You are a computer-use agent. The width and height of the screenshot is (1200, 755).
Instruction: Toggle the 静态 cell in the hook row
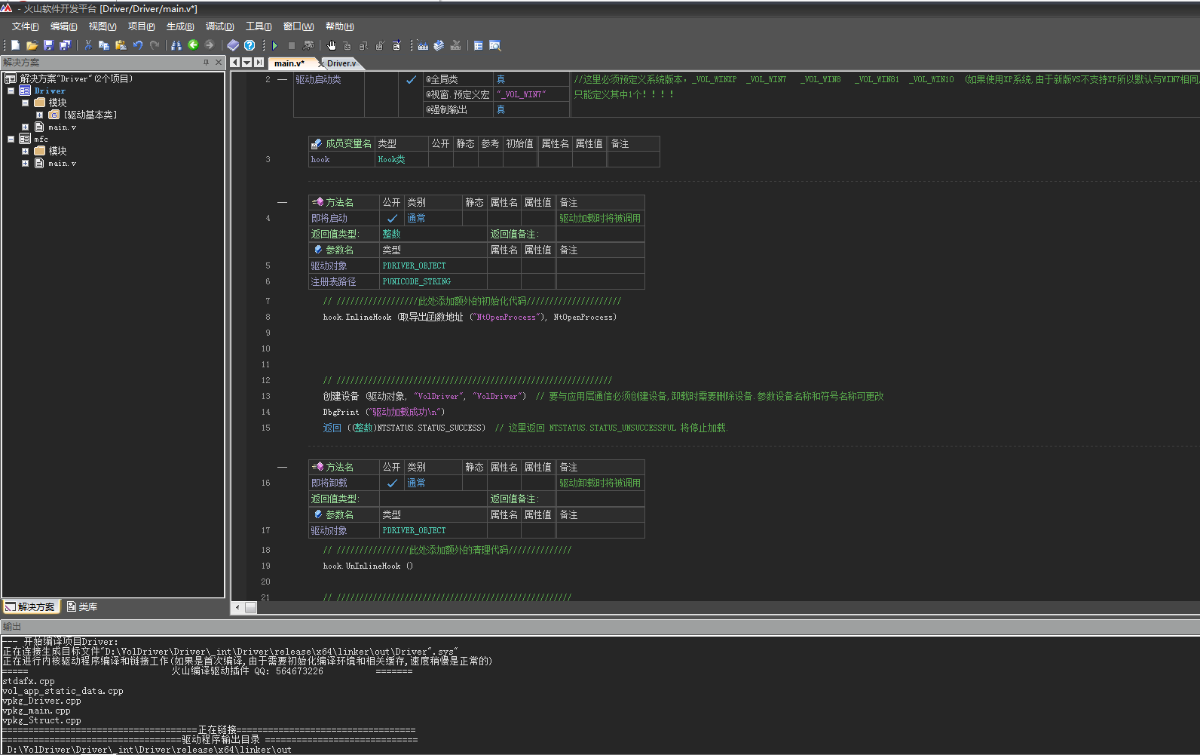tap(465, 159)
